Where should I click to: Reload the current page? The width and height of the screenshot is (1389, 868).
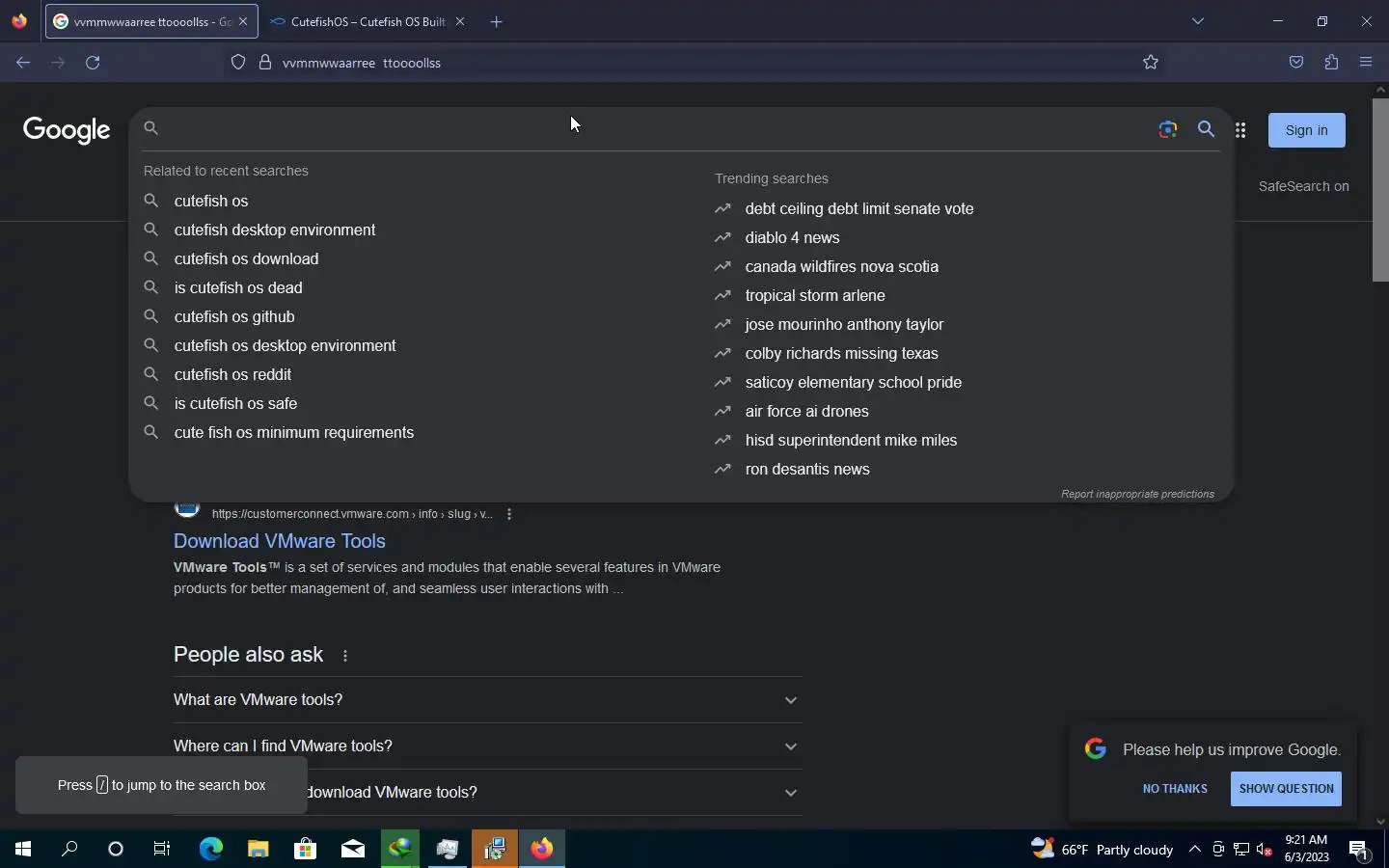93,63
